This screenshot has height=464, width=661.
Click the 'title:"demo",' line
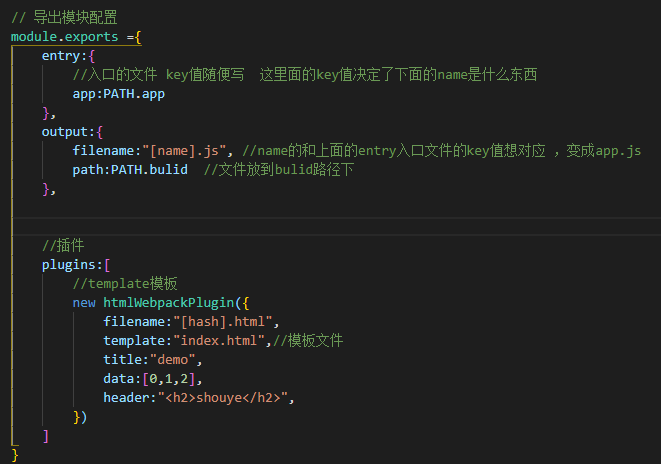point(153,359)
